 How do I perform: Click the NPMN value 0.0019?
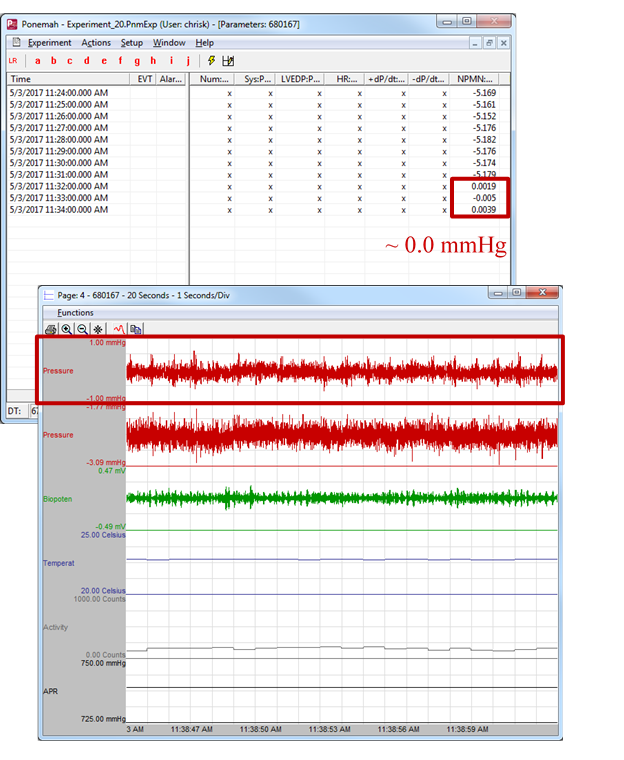(x=483, y=186)
